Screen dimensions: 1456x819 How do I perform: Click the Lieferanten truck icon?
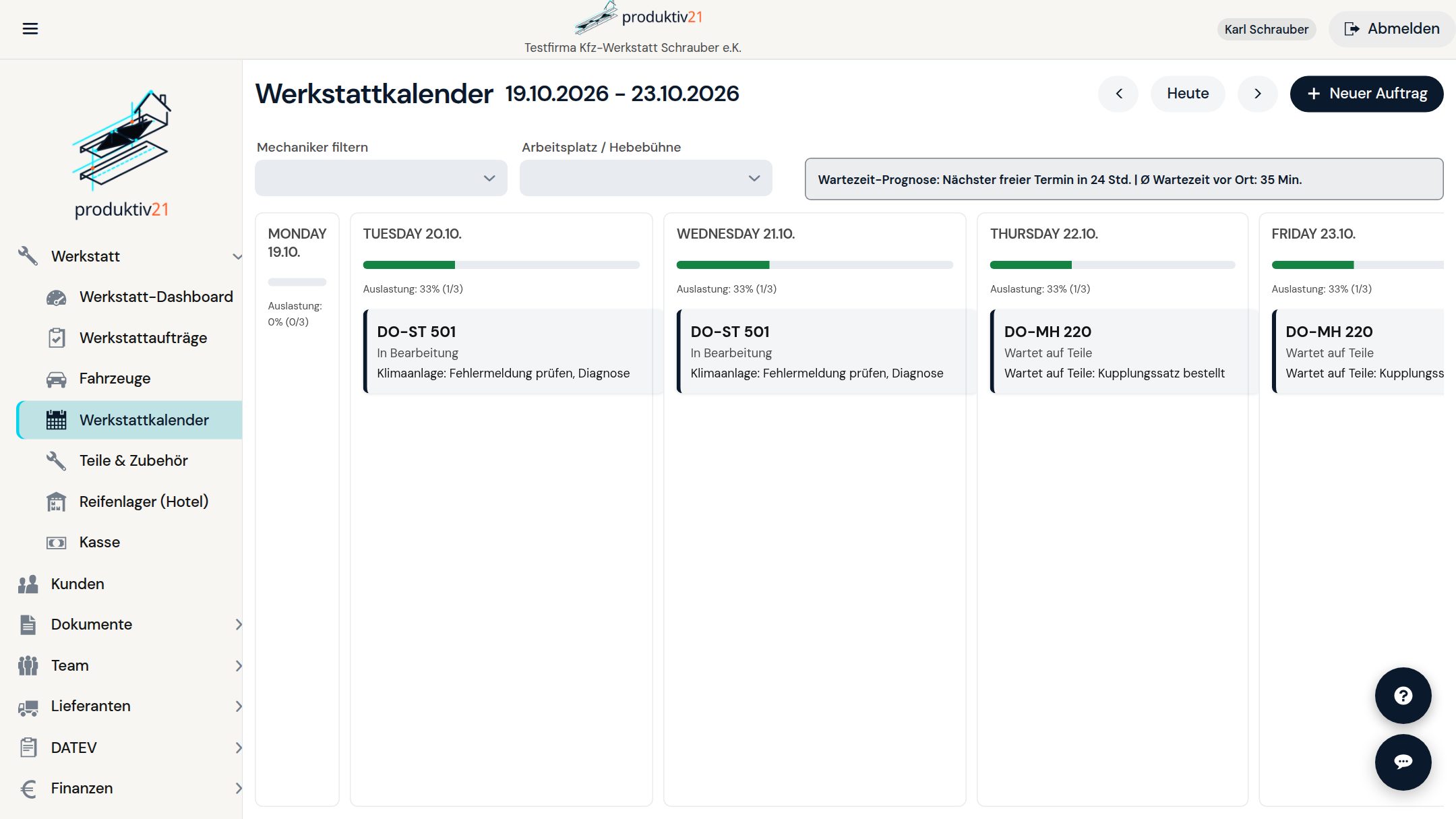click(x=28, y=706)
